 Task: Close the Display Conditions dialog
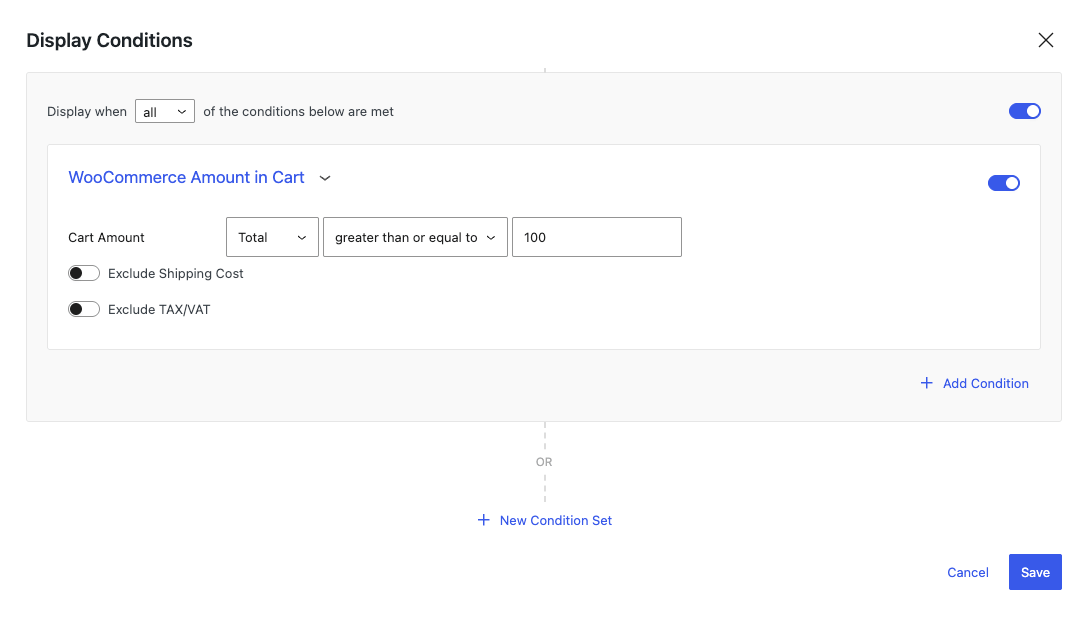(1045, 40)
